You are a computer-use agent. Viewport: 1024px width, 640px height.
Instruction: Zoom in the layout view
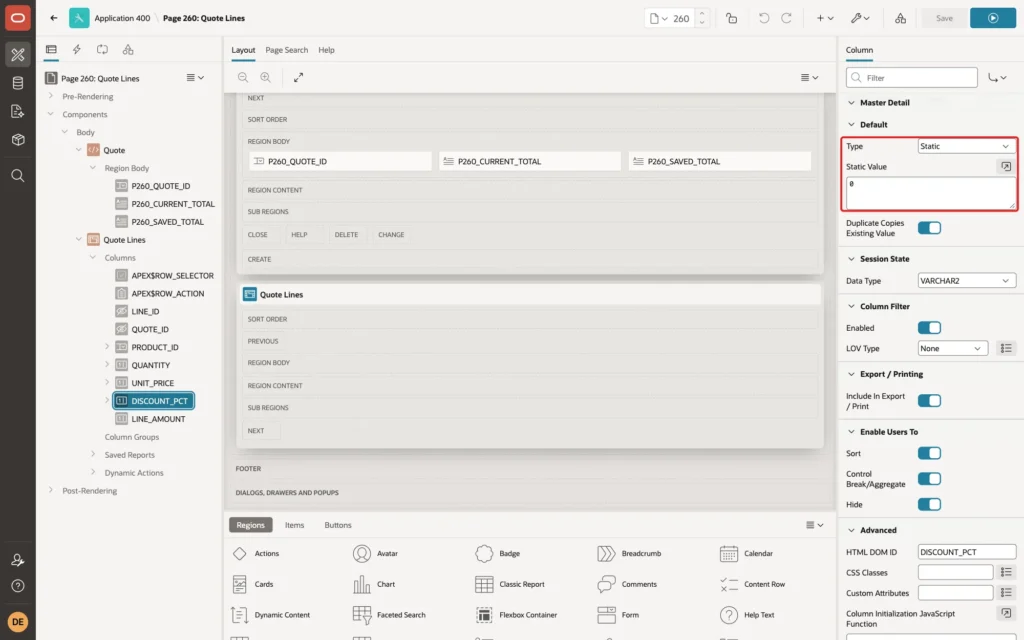tap(266, 77)
